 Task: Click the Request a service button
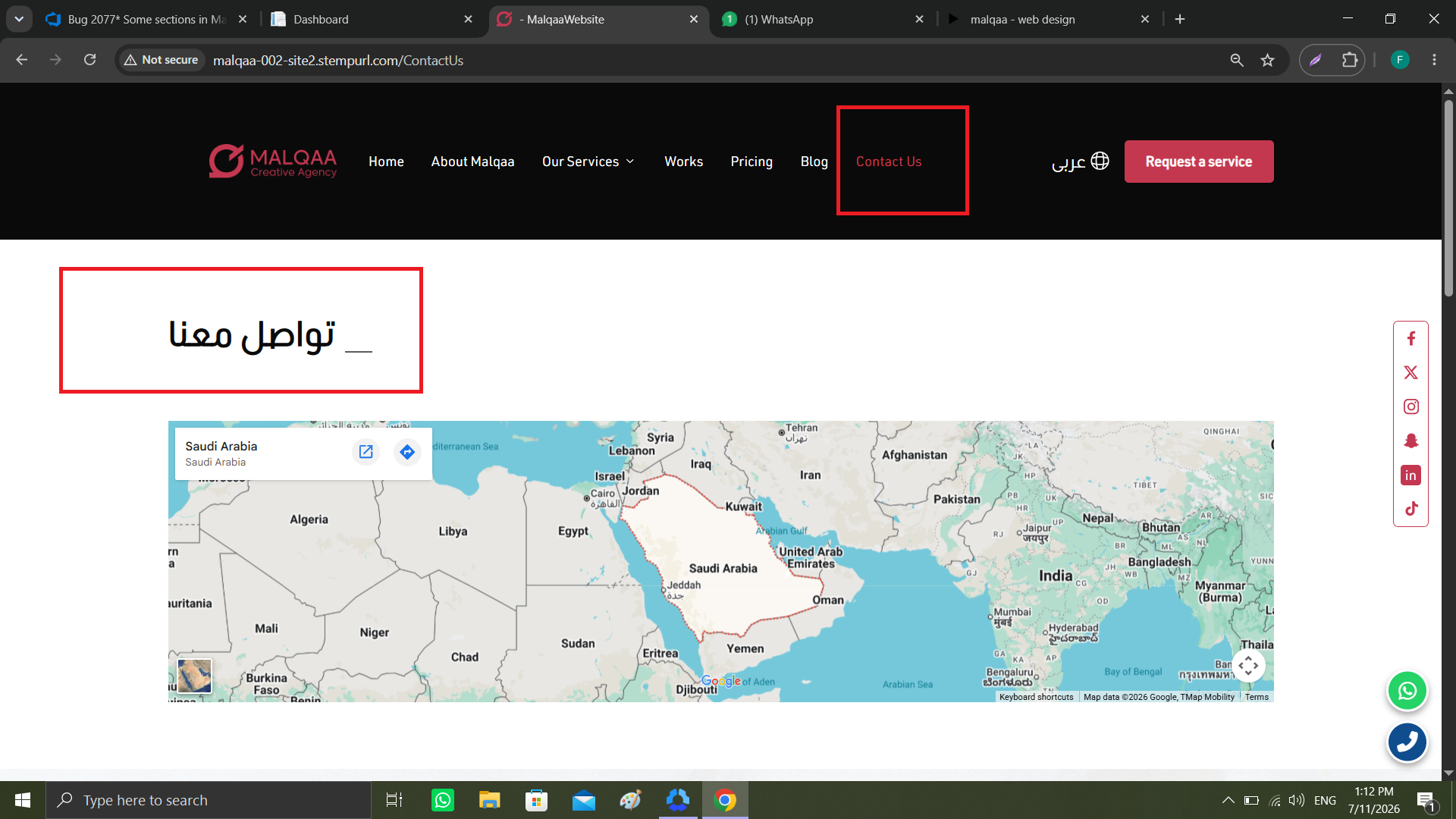[x=1199, y=162]
